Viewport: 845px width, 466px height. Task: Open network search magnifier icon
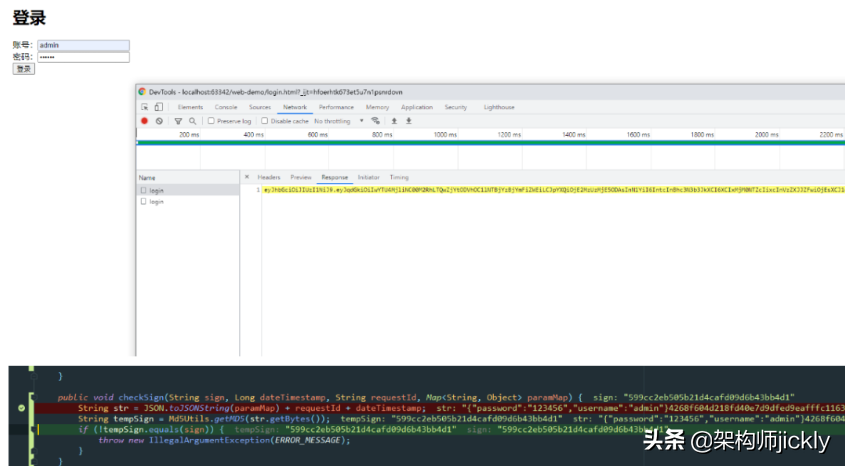coord(192,121)
